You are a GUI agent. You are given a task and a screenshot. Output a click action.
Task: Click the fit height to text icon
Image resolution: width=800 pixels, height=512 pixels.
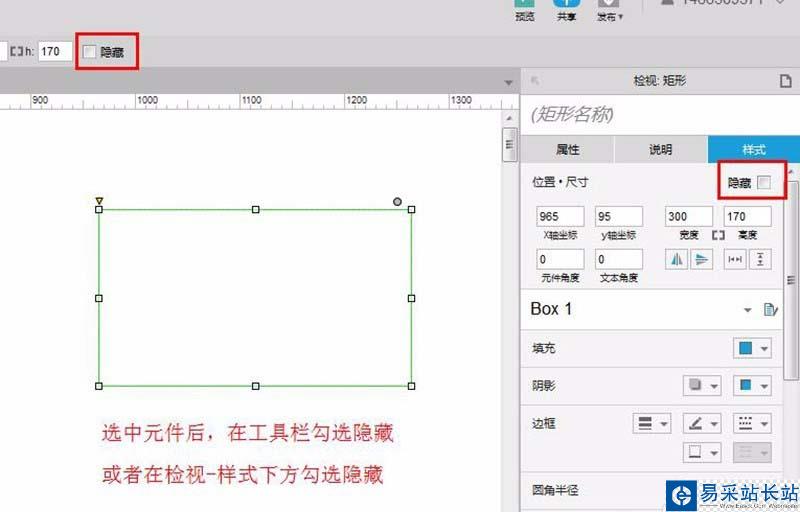[760, 259]
